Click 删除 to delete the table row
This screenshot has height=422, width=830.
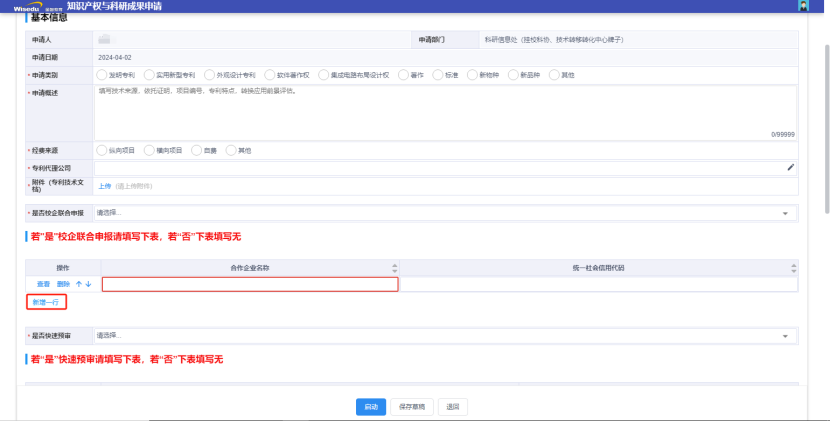coord(63,284)
